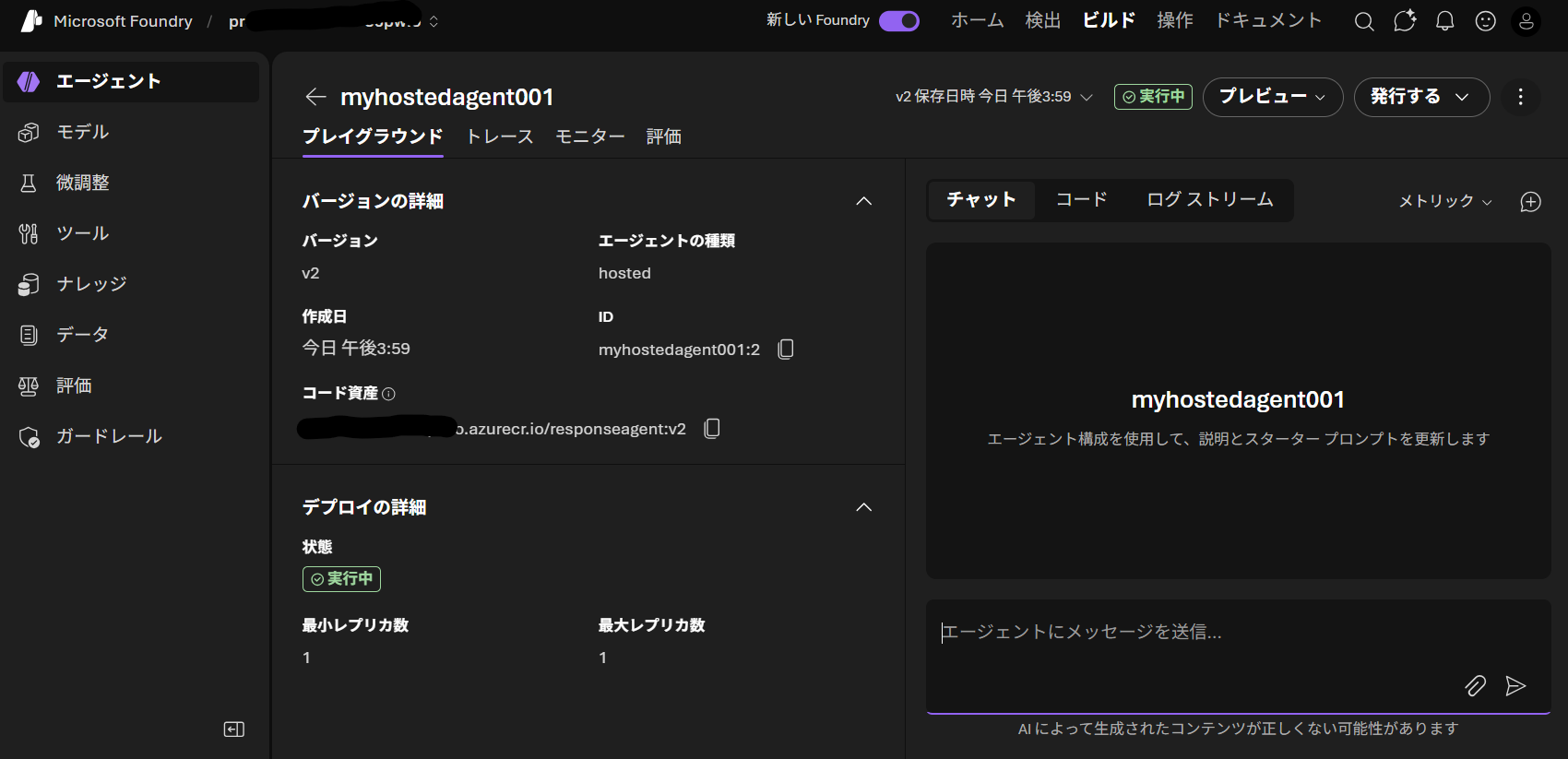Viewport: 1568px width, 759px height.
Task: Open データ in the sidebar
Action: coord(131,335)
